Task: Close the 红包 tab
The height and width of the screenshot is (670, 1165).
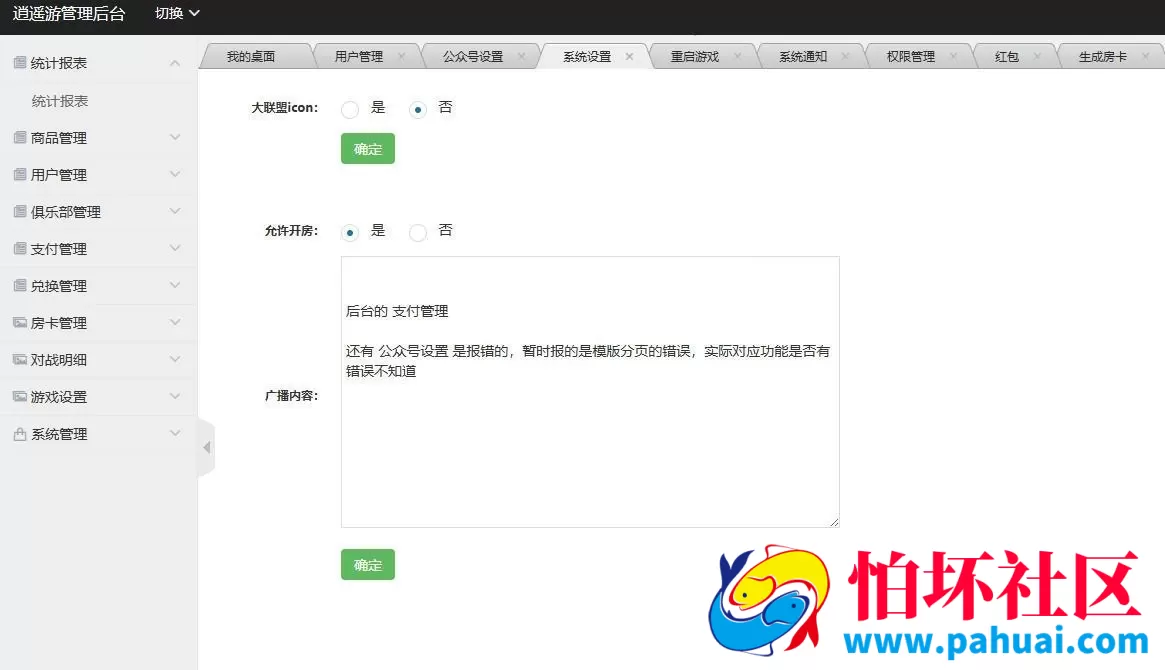Action: tap(1037, 56)
